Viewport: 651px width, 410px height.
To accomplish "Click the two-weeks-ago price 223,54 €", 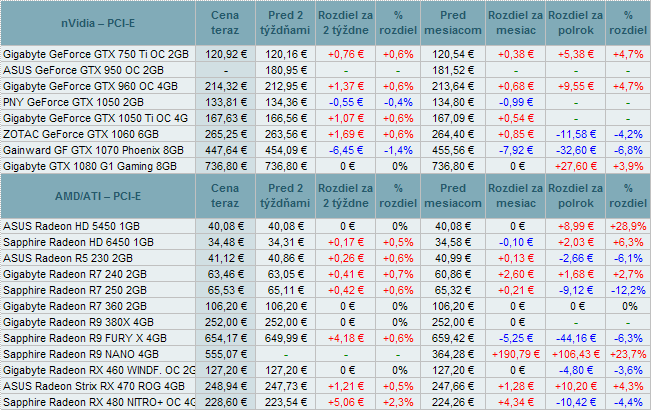I will [x=286, y=402].
